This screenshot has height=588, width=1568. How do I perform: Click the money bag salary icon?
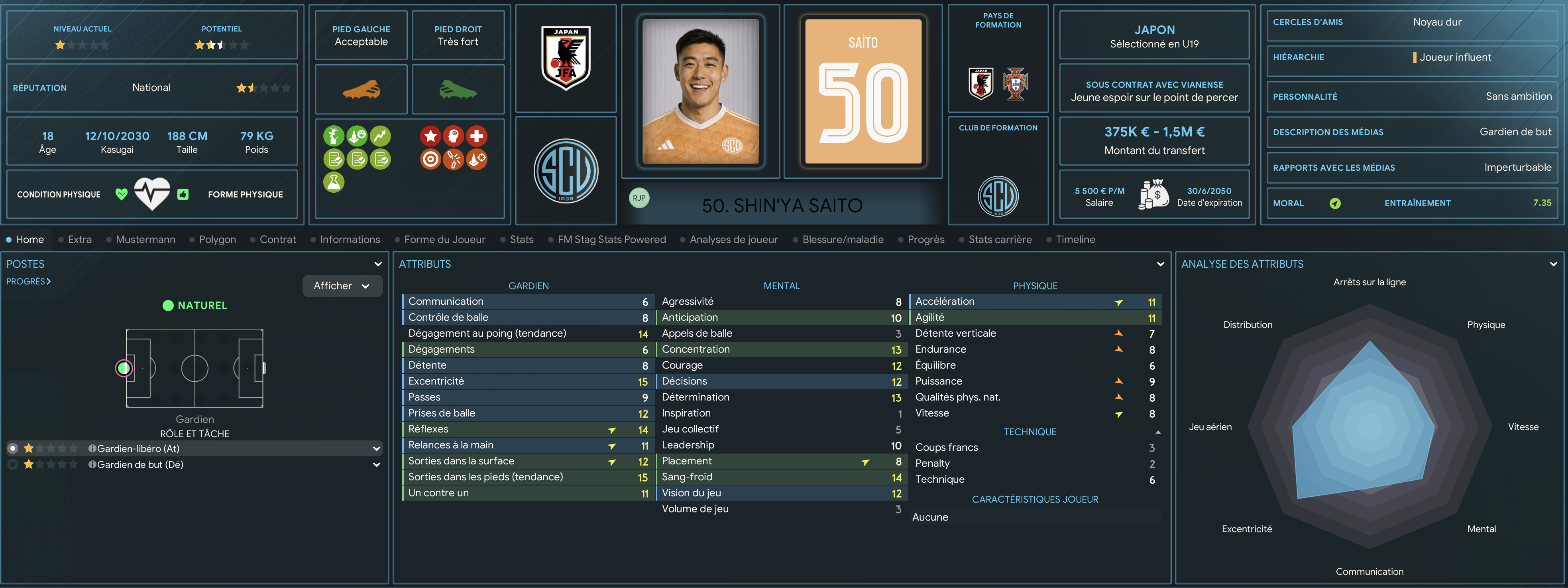point(1153,195)
